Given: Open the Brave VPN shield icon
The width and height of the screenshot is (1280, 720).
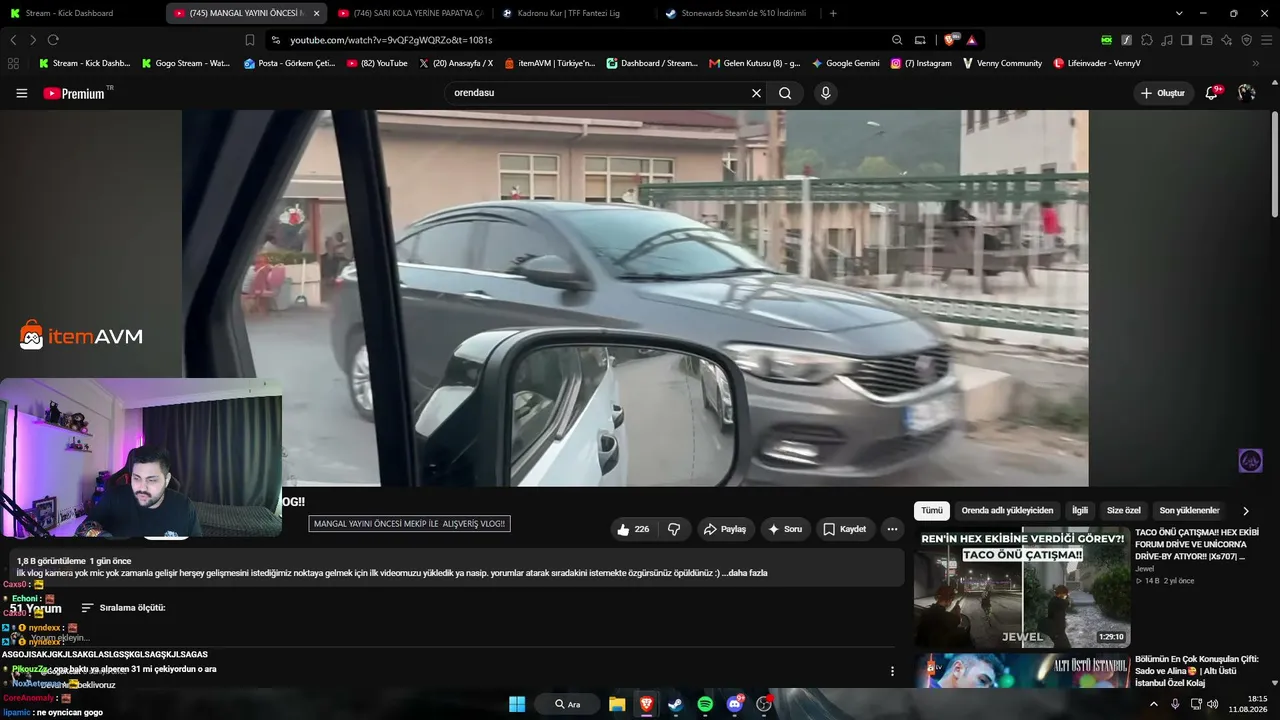Looking at the screenshot, I should click(1246, 40).
